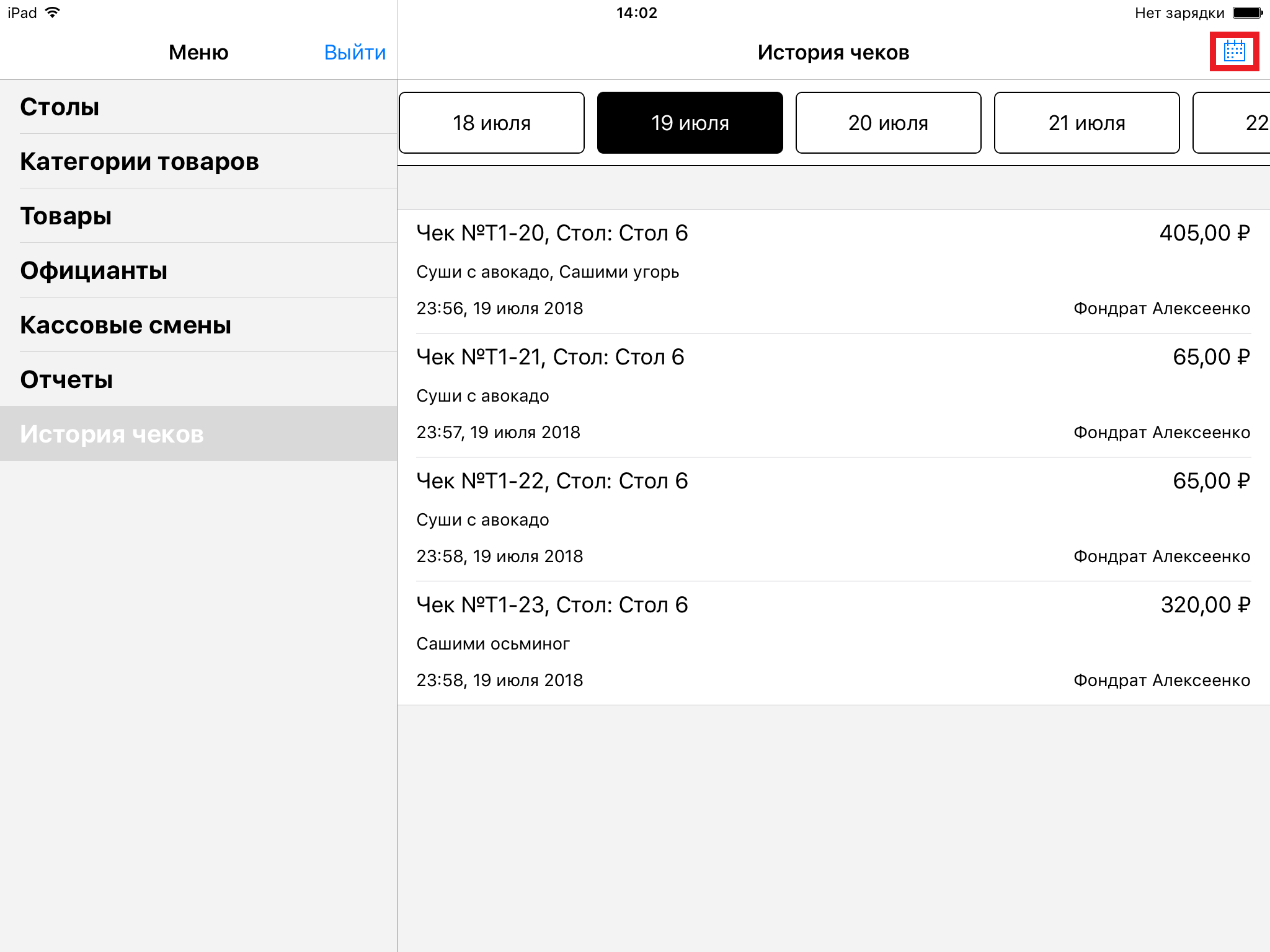1270x952 pixels.
Task: Select the partially visible 22 date button
Action: point(1234,123)
